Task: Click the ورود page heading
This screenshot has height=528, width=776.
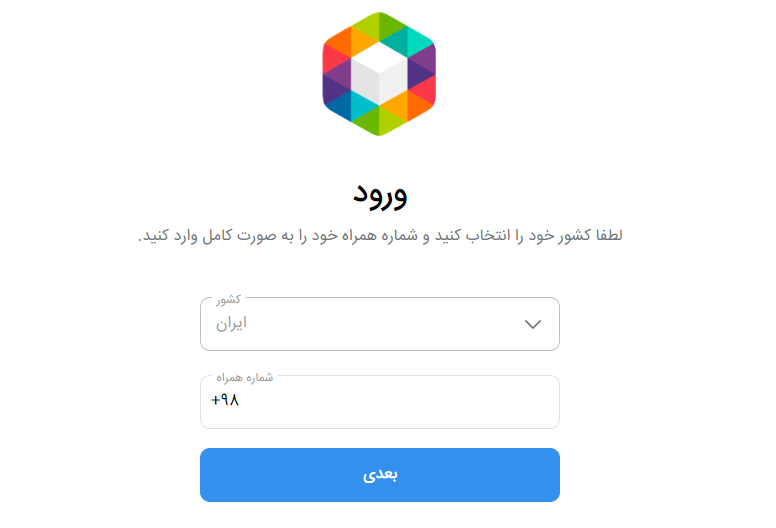Action: 380,193
